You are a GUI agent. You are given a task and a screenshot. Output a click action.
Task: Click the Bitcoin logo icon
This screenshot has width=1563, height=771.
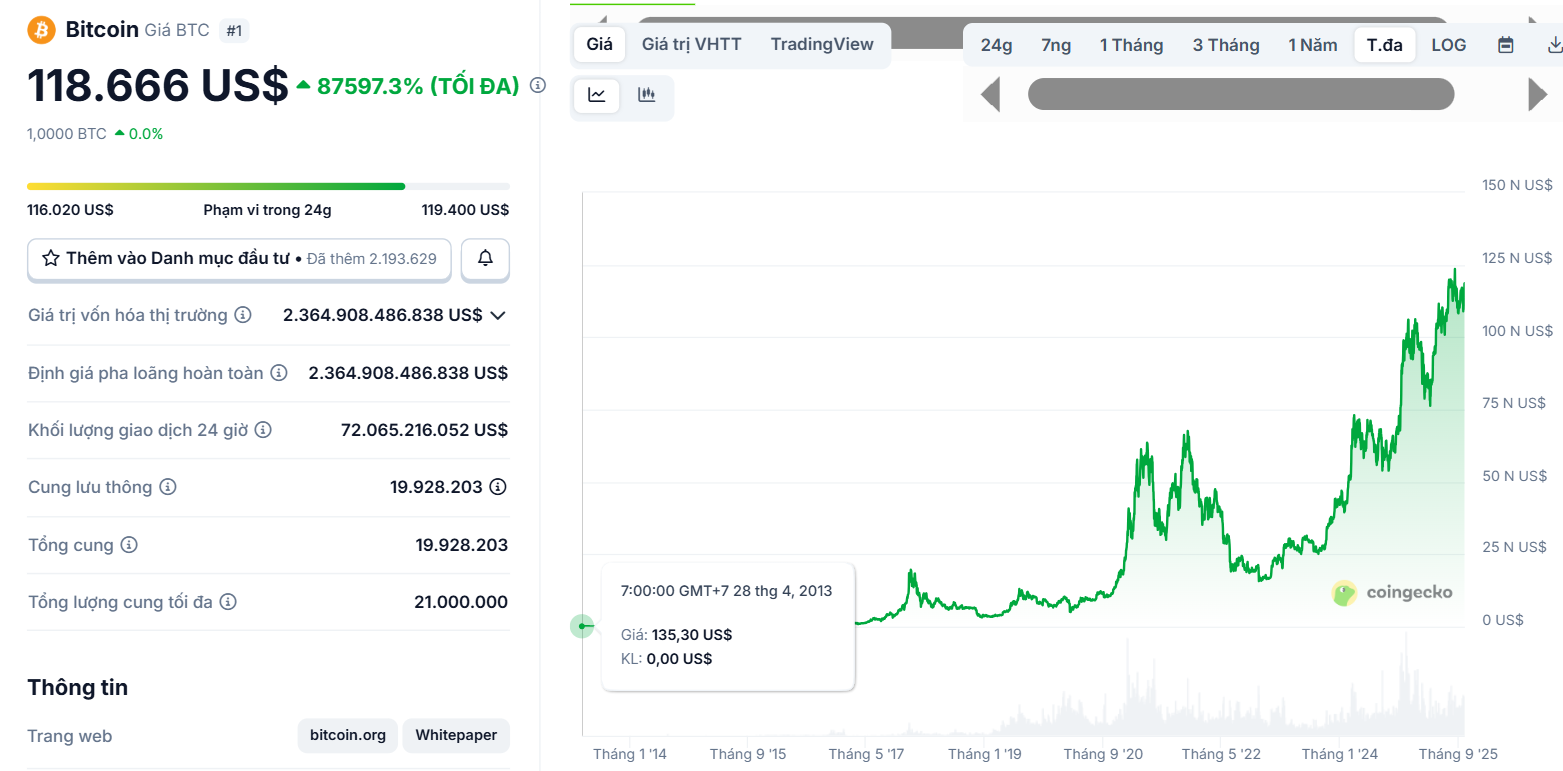pos(42,30)
